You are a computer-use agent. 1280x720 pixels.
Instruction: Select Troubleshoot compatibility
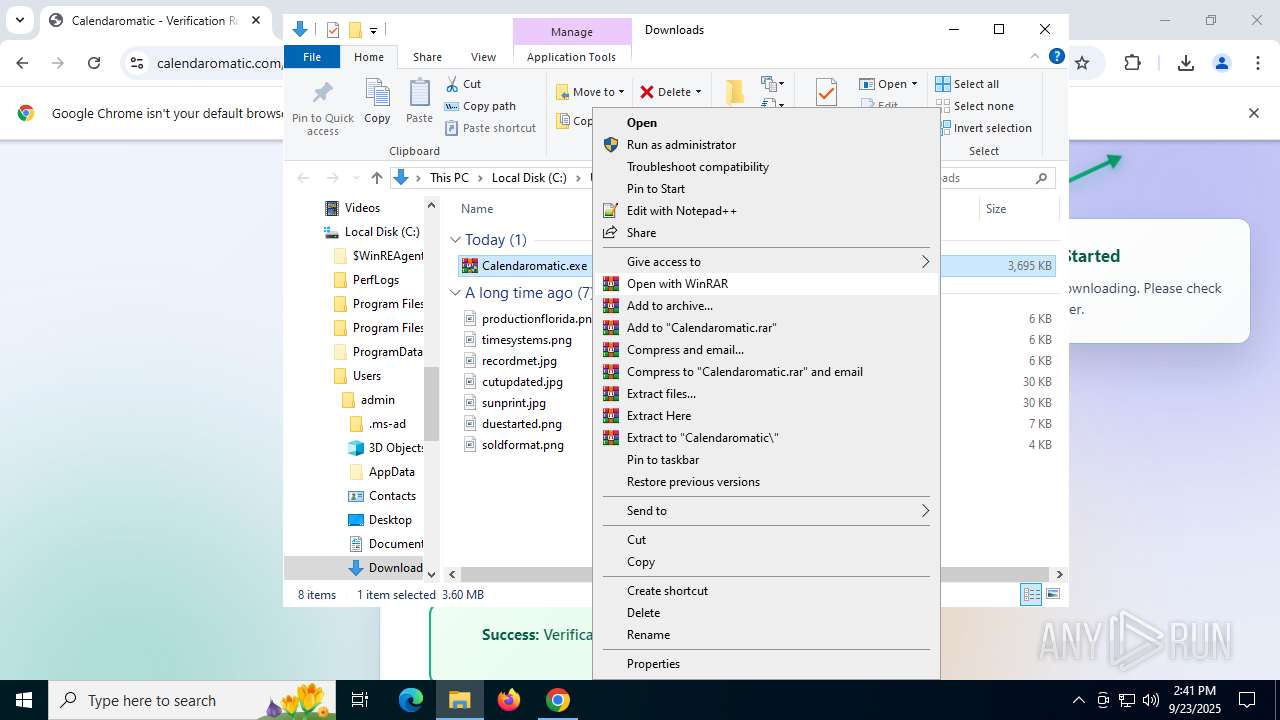[766, 167]
